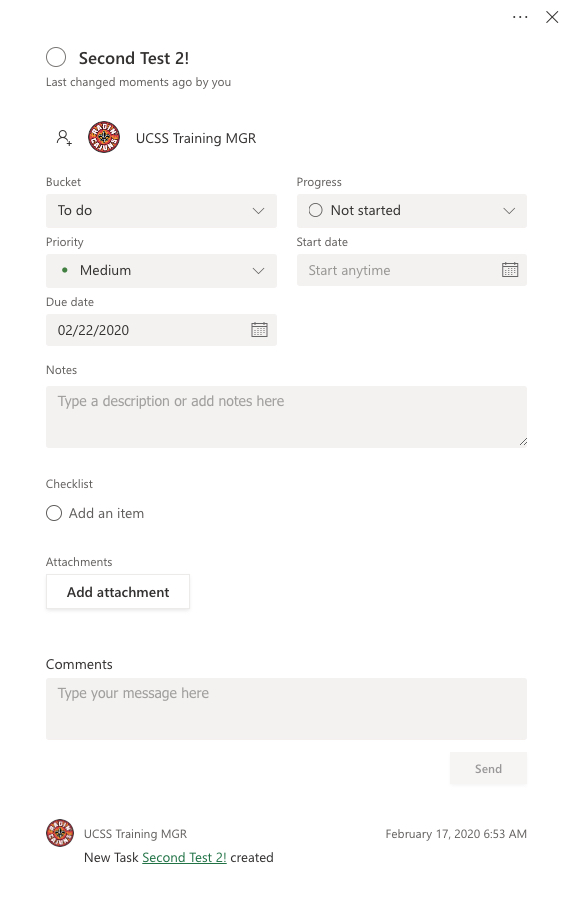Expand the Bucket To do dropdown
The image size is (569, 904).
click(161, 210)
